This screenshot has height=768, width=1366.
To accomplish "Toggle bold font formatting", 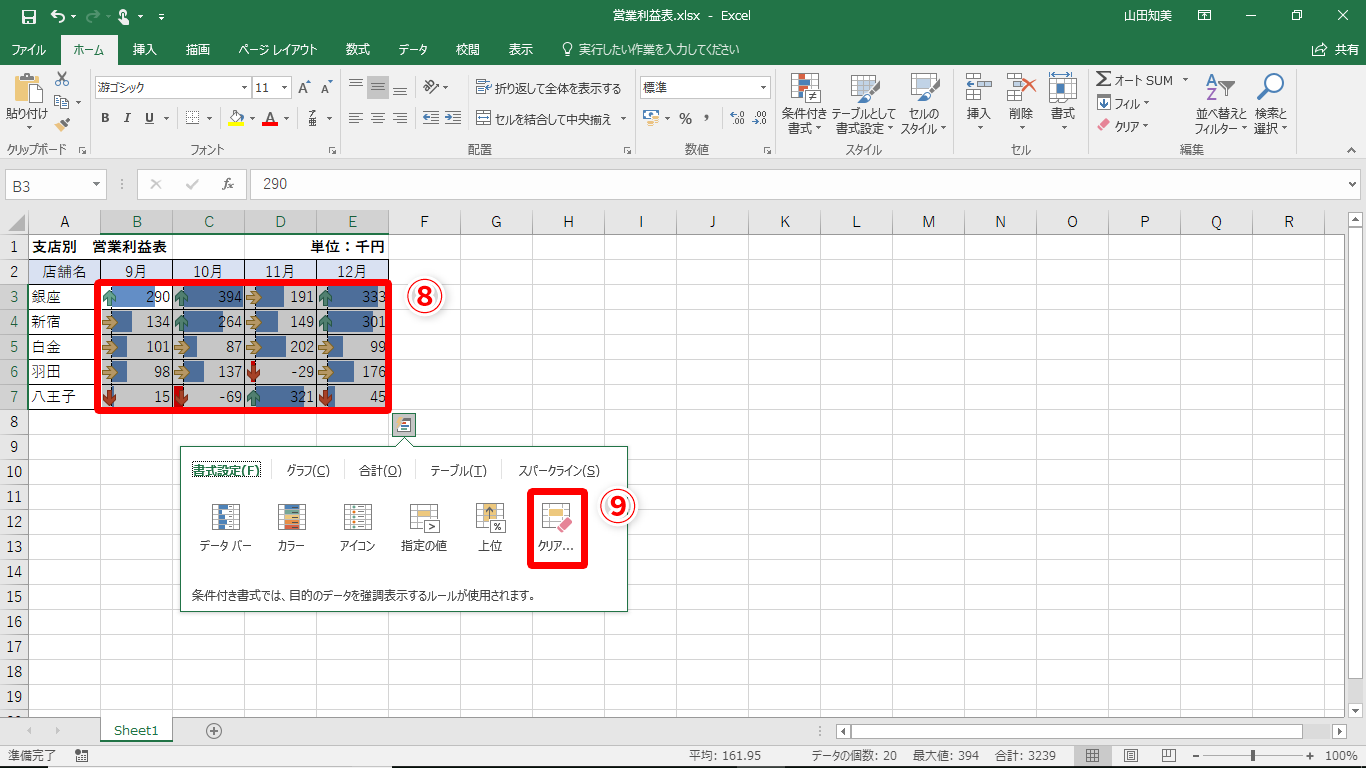I will (105, 118).
